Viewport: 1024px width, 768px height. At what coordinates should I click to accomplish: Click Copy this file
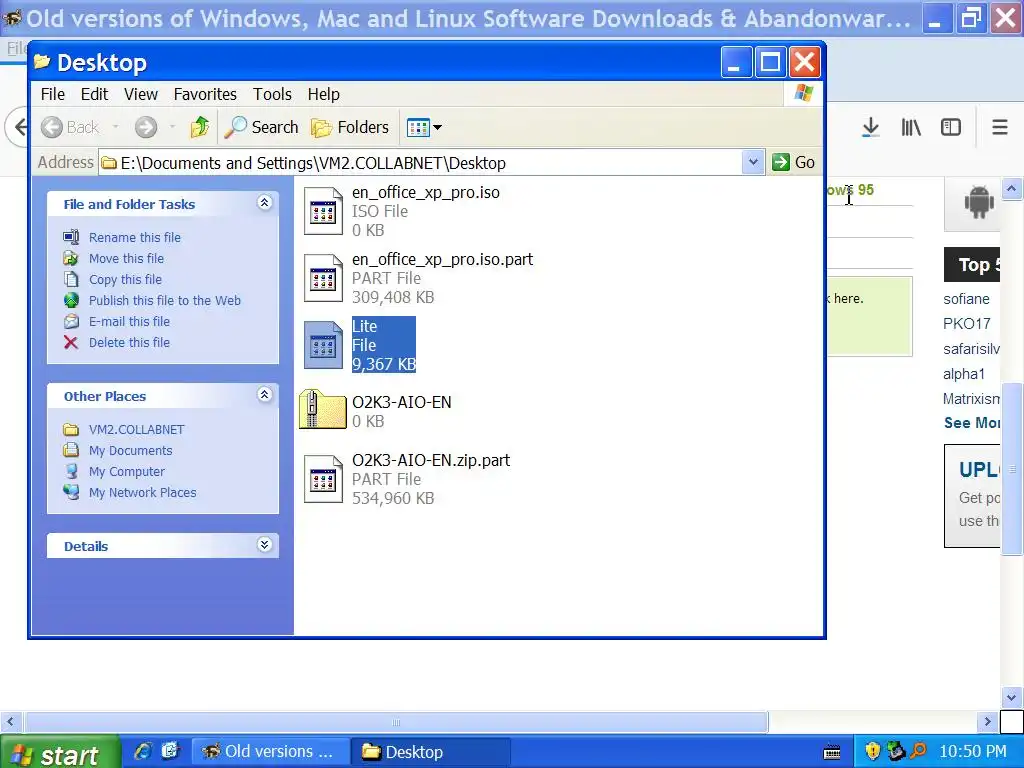[x=125, y=280]
